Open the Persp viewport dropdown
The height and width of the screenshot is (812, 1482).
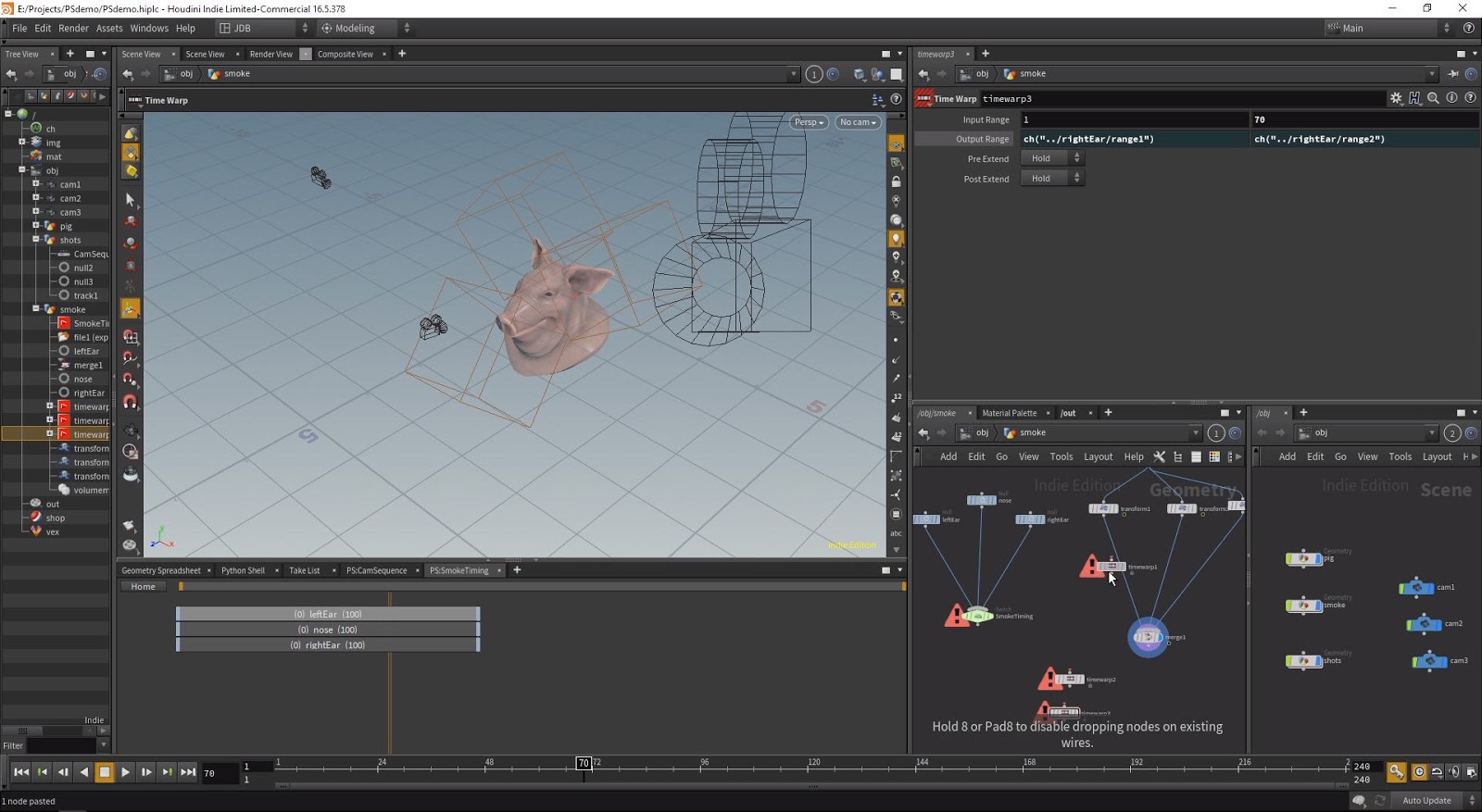coord(809,122)
